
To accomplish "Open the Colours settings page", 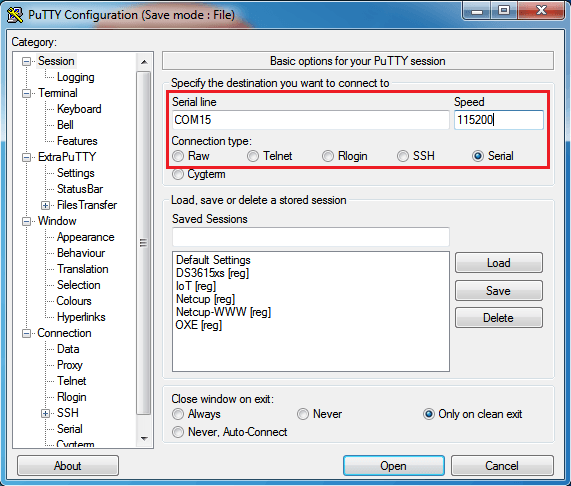I will (74, 301).
